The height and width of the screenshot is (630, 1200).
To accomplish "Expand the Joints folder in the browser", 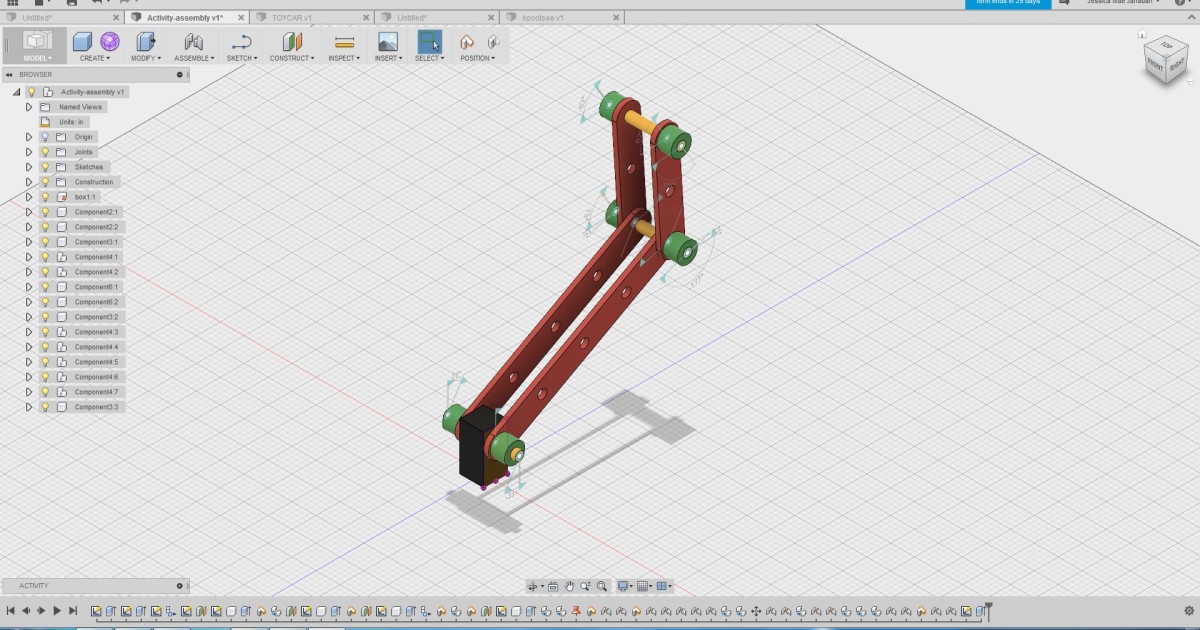I will pyautogui.click(x=29, y=152).
